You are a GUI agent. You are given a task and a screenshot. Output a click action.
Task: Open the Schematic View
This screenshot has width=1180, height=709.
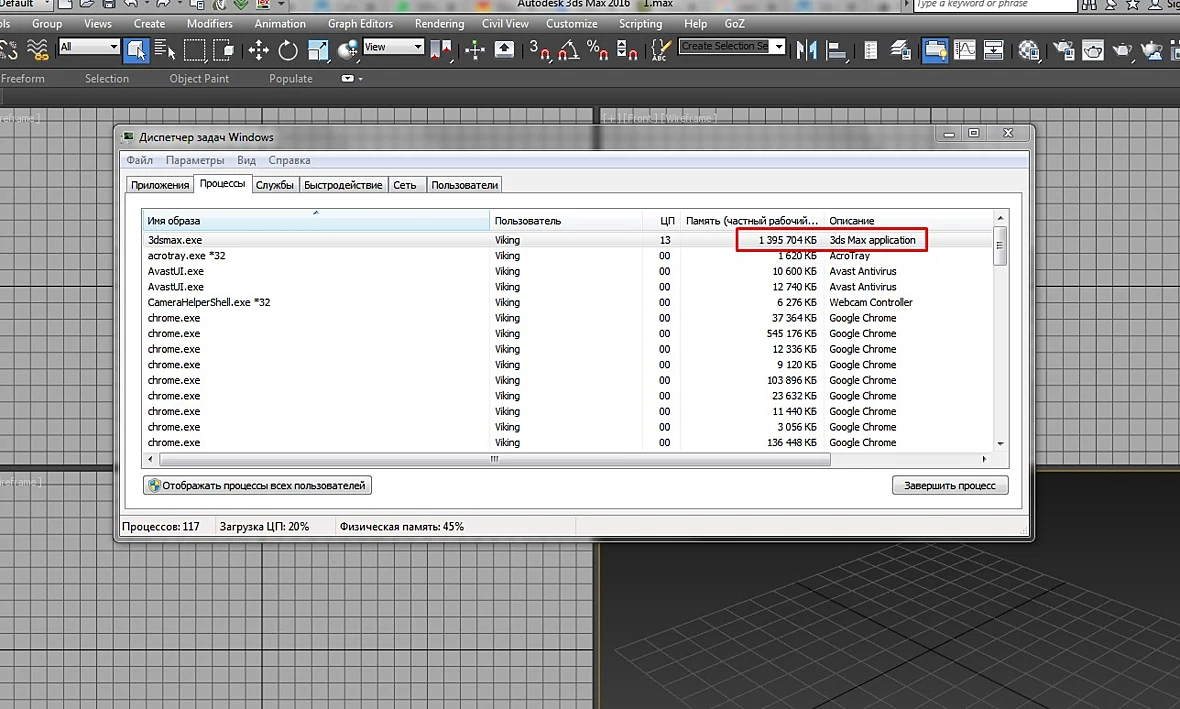click(x=993, y=50)
